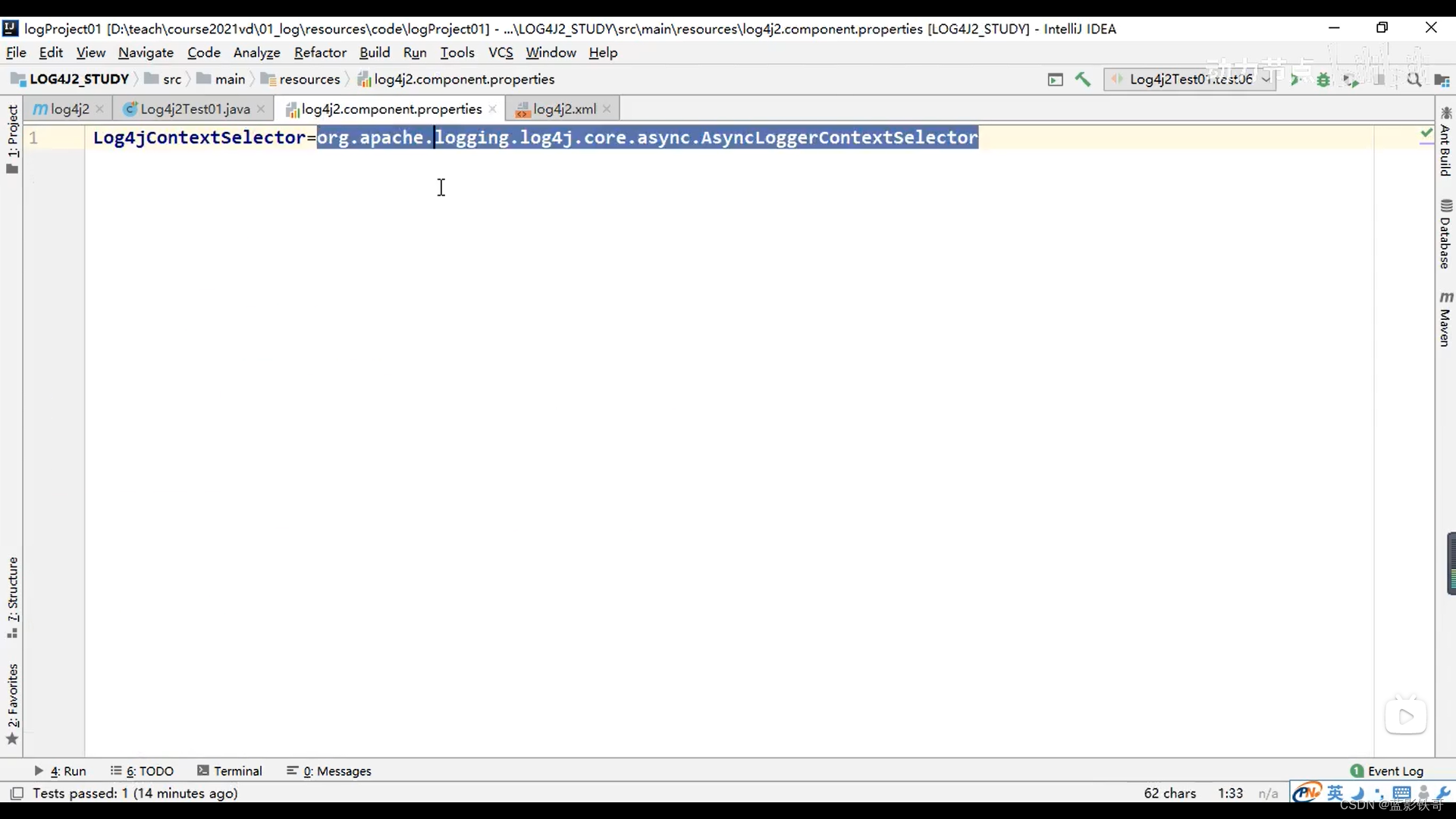Close the log4j2.component.properties tab
The width and height of the screenshot is (1456, 819).
point(493,109)
